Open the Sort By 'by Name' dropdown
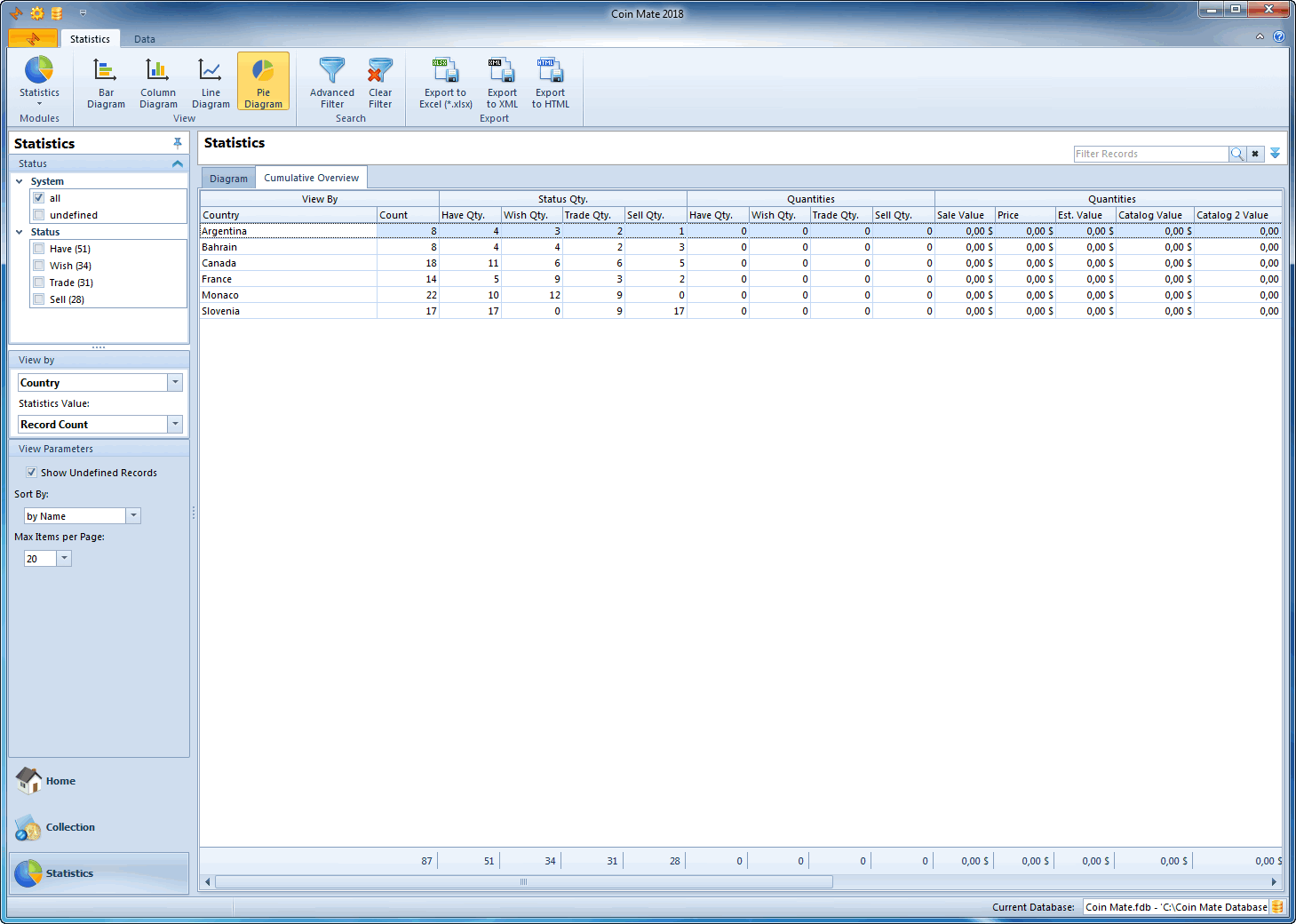The image size is (1296, 924). coord(133,516)
